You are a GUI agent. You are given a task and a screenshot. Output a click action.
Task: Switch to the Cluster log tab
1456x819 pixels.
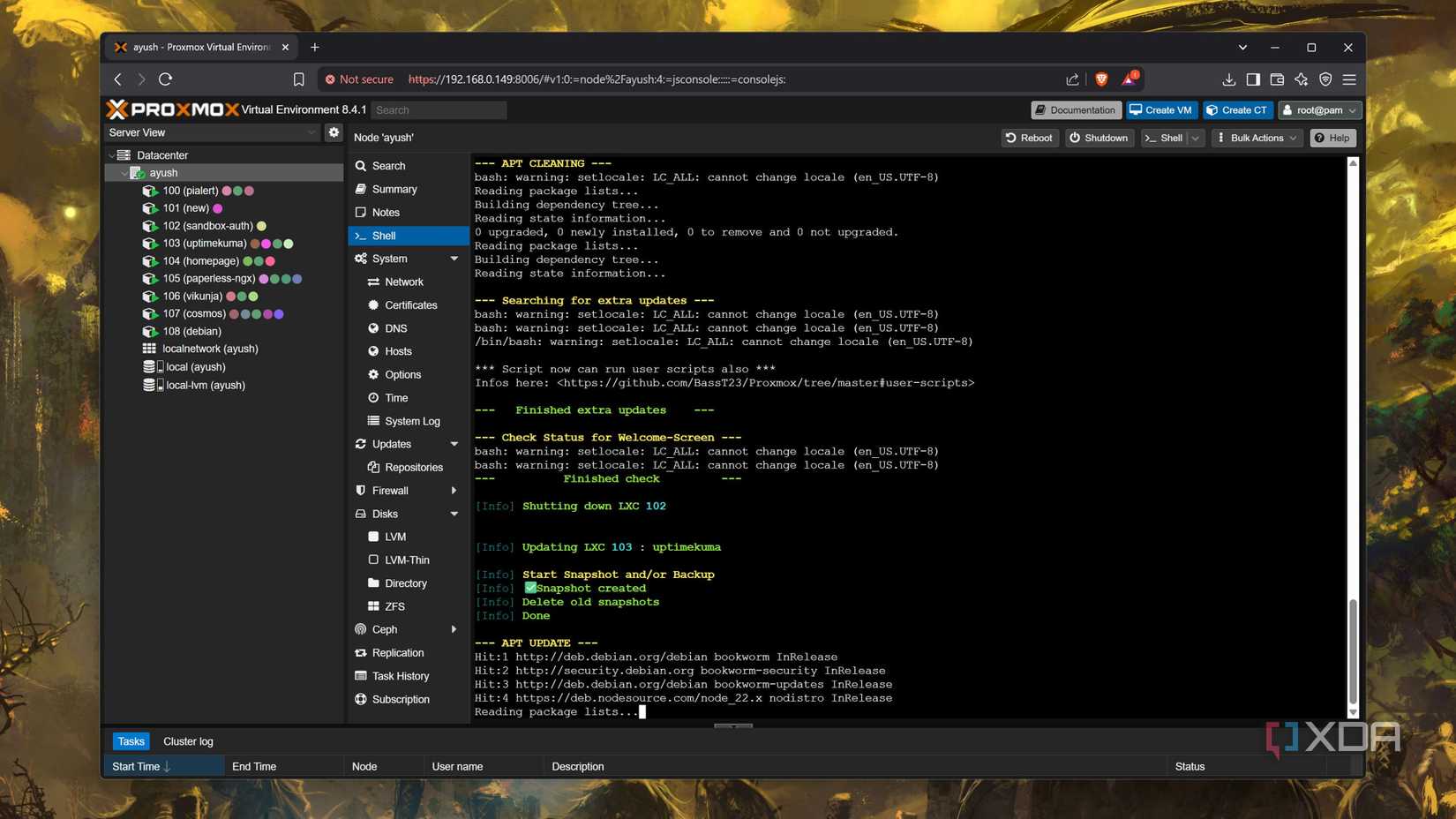[188, 741]
